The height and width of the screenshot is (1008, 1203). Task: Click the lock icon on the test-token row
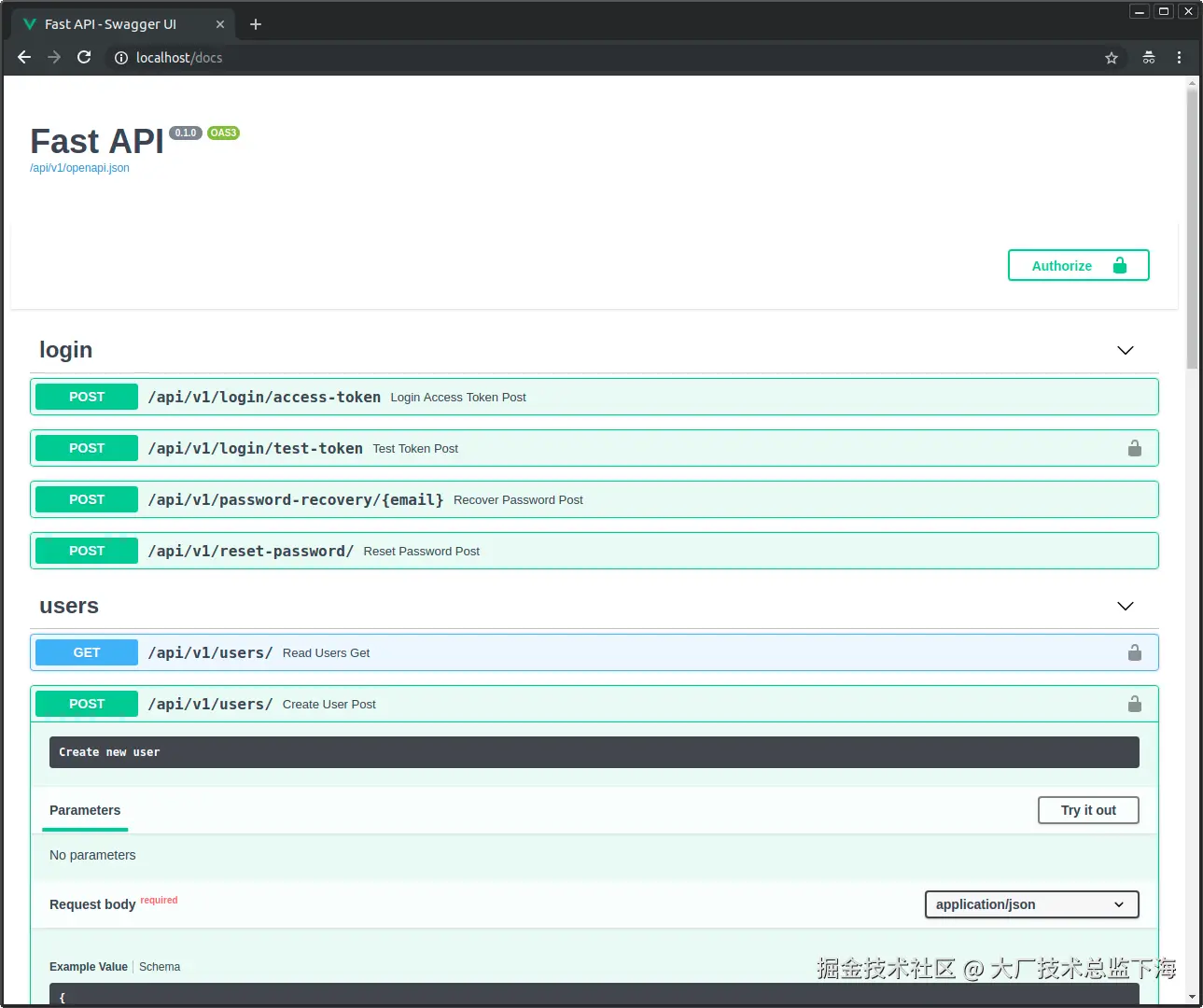1135,448
